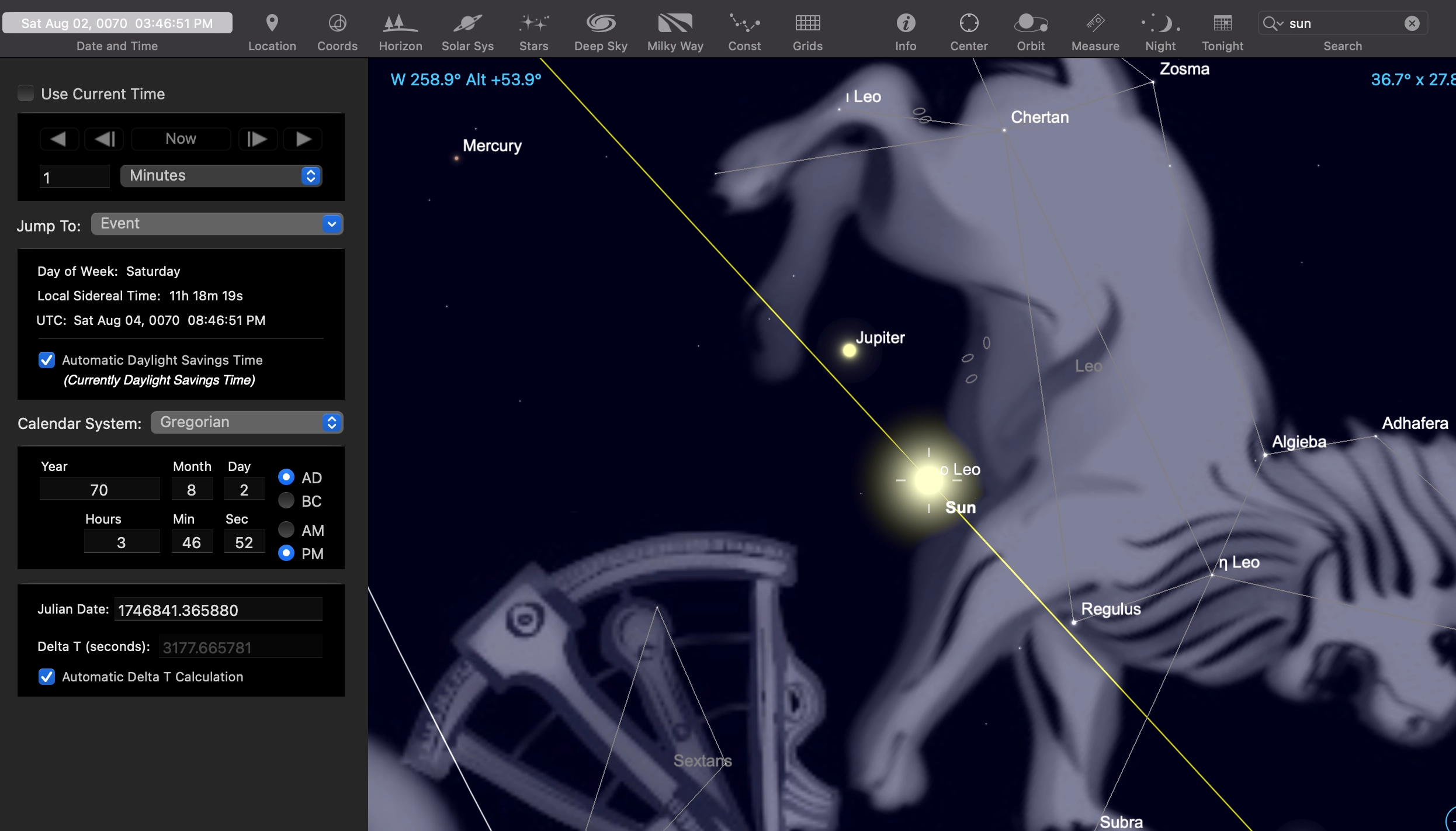Click inside the Search field
This screenshot has height=831, width=1456.
tap(1342, 23)
